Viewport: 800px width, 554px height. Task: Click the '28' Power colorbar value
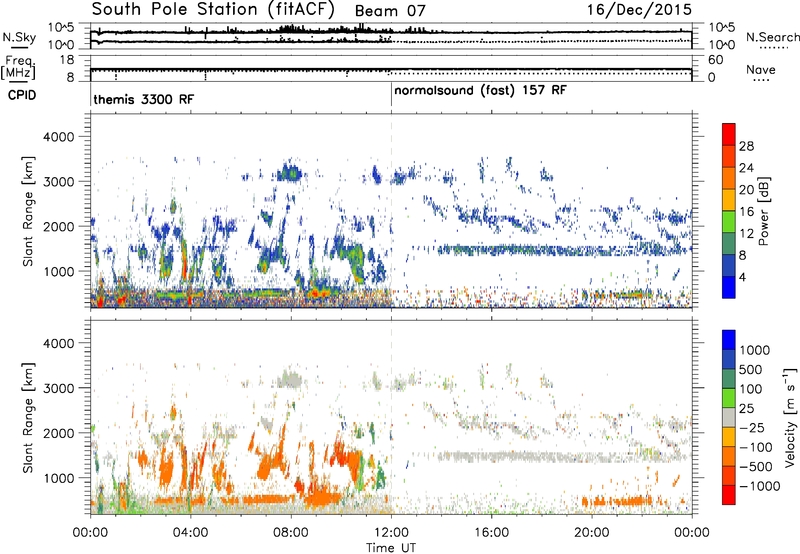point(746,146)
